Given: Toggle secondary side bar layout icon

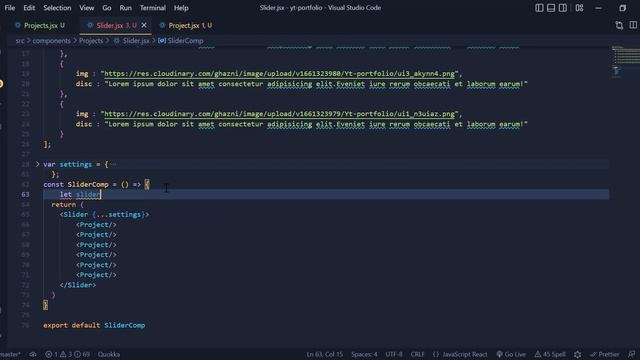Looking at the screenshot, I should 562,8.
